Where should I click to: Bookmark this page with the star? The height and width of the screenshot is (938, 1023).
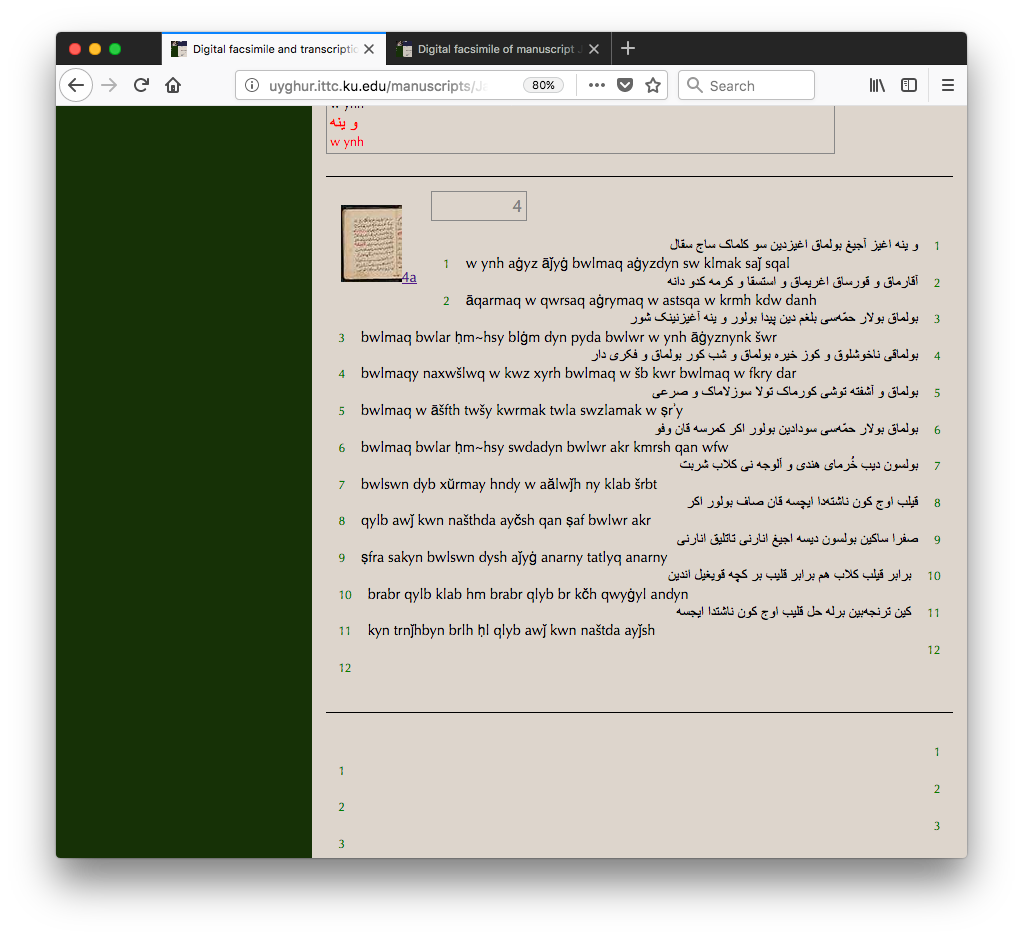tap(653, 85)
